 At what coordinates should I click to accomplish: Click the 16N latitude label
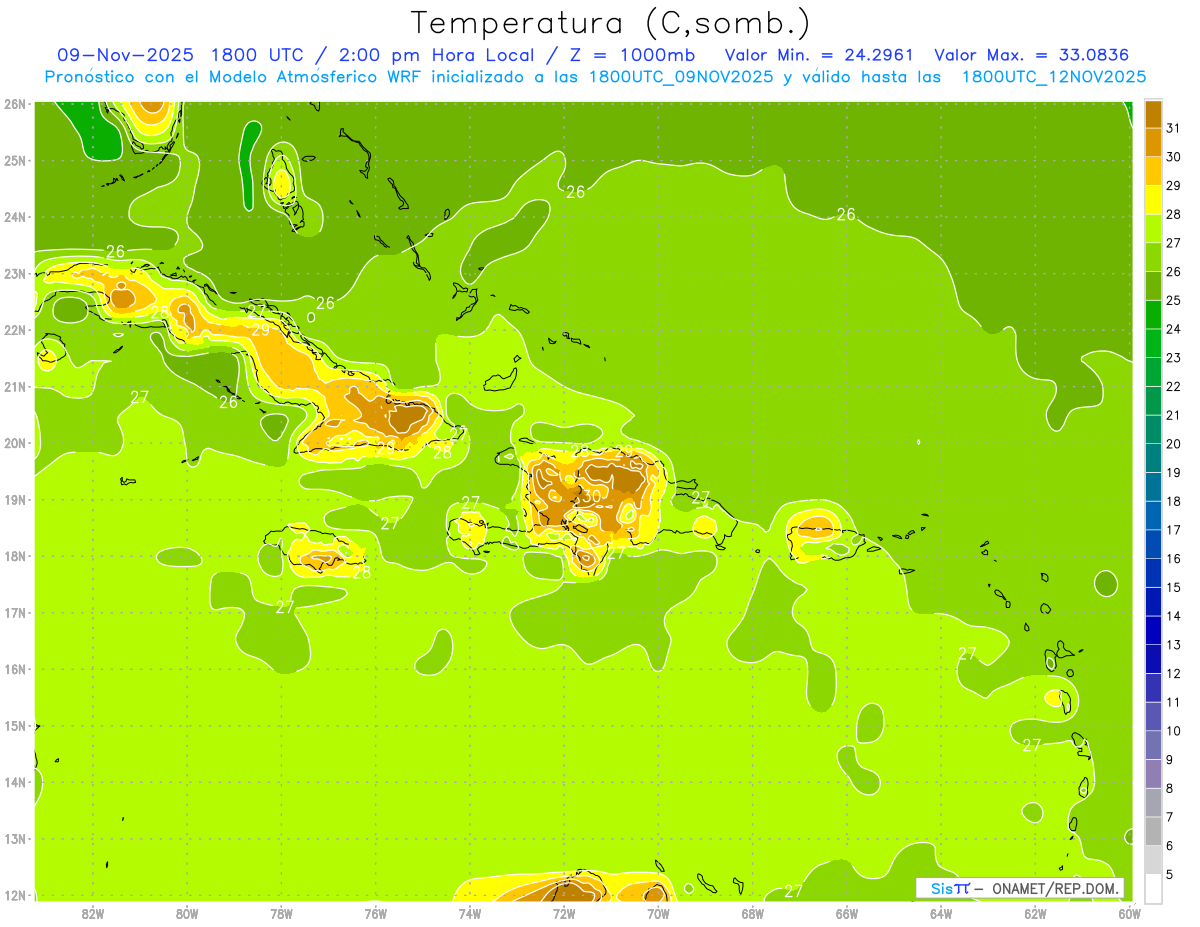[x=14, y=669]
